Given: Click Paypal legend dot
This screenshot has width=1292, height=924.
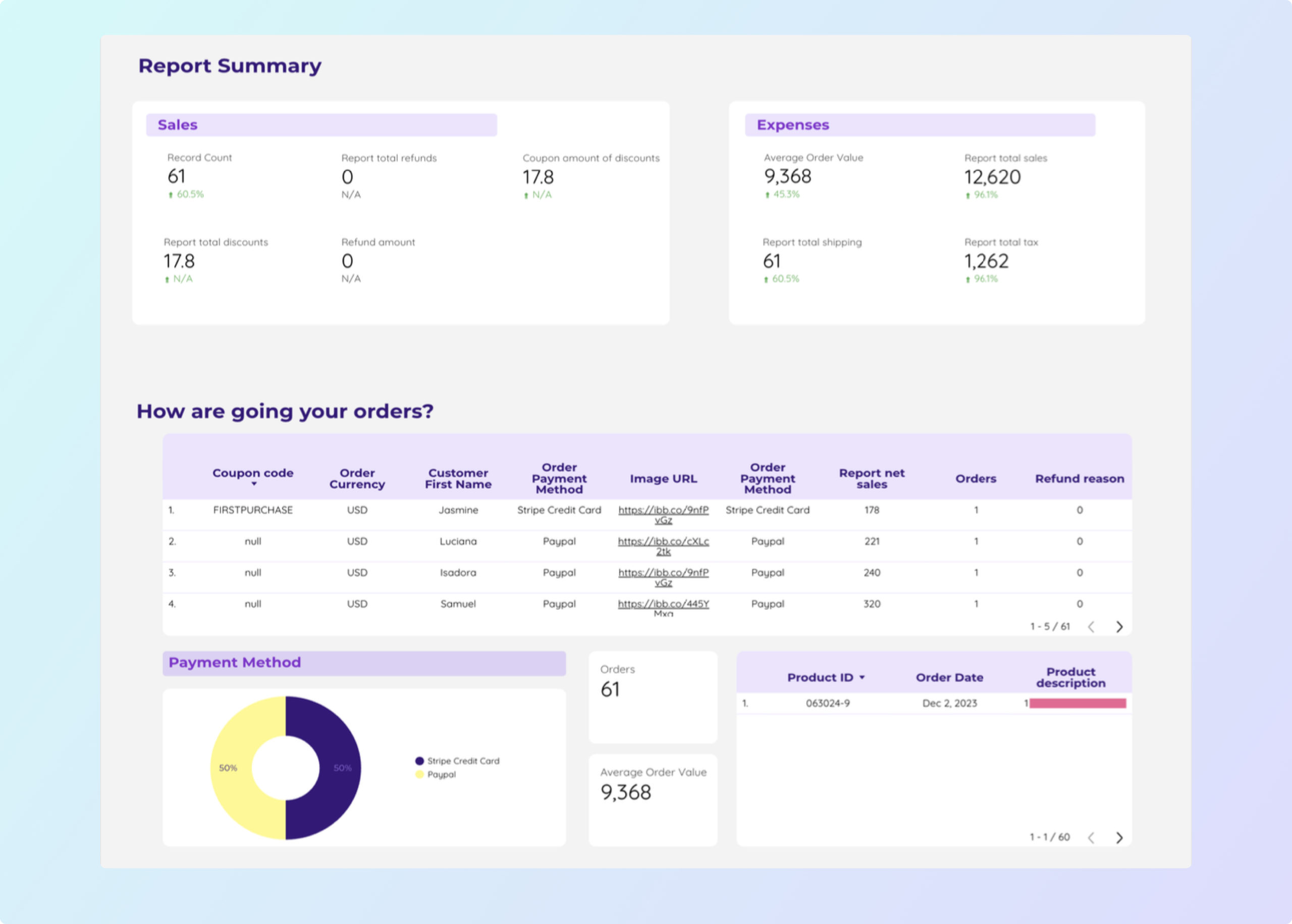Looking at the screenshot, I should coord(419,774).
